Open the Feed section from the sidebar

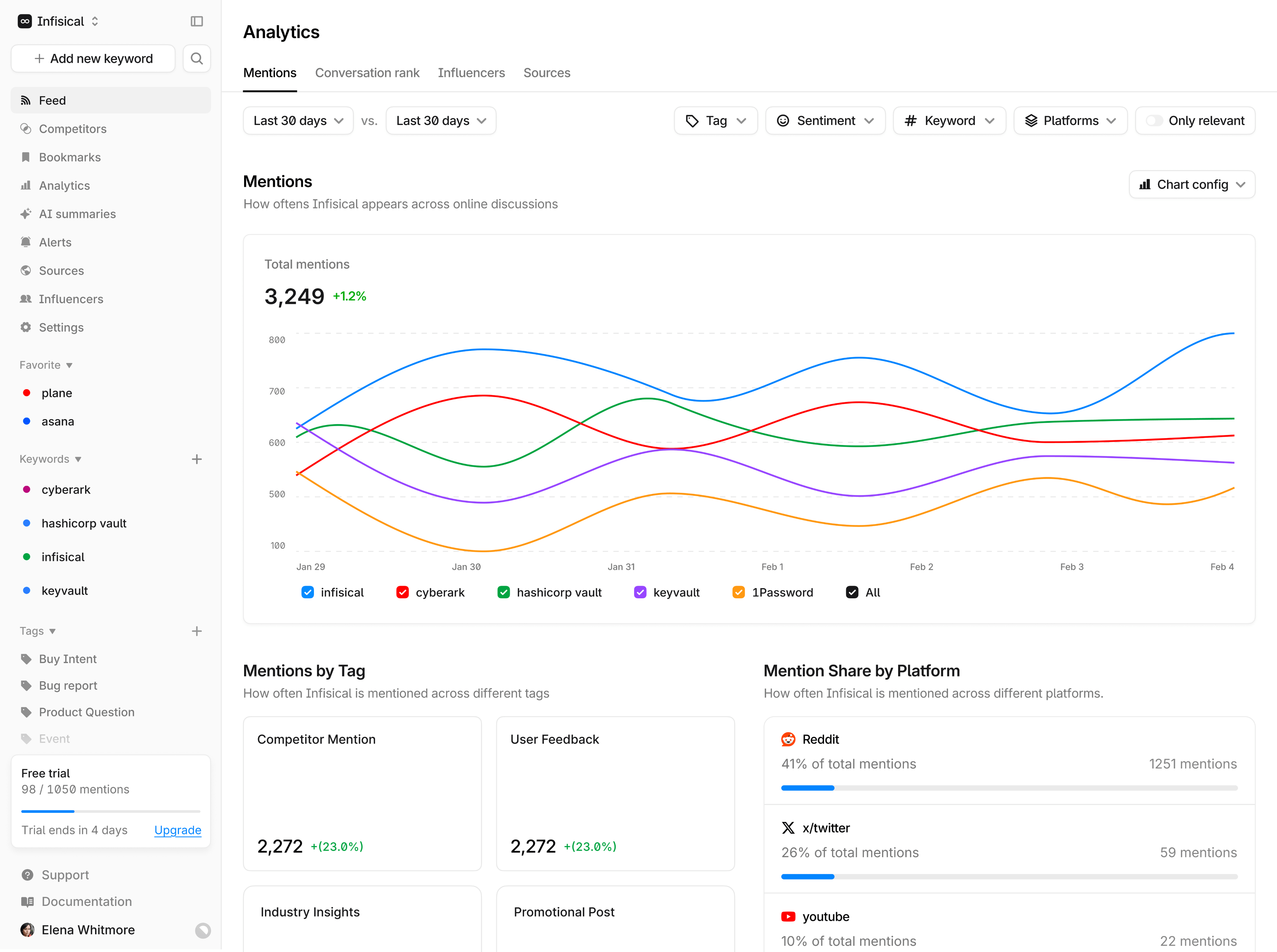click(53, 100)
